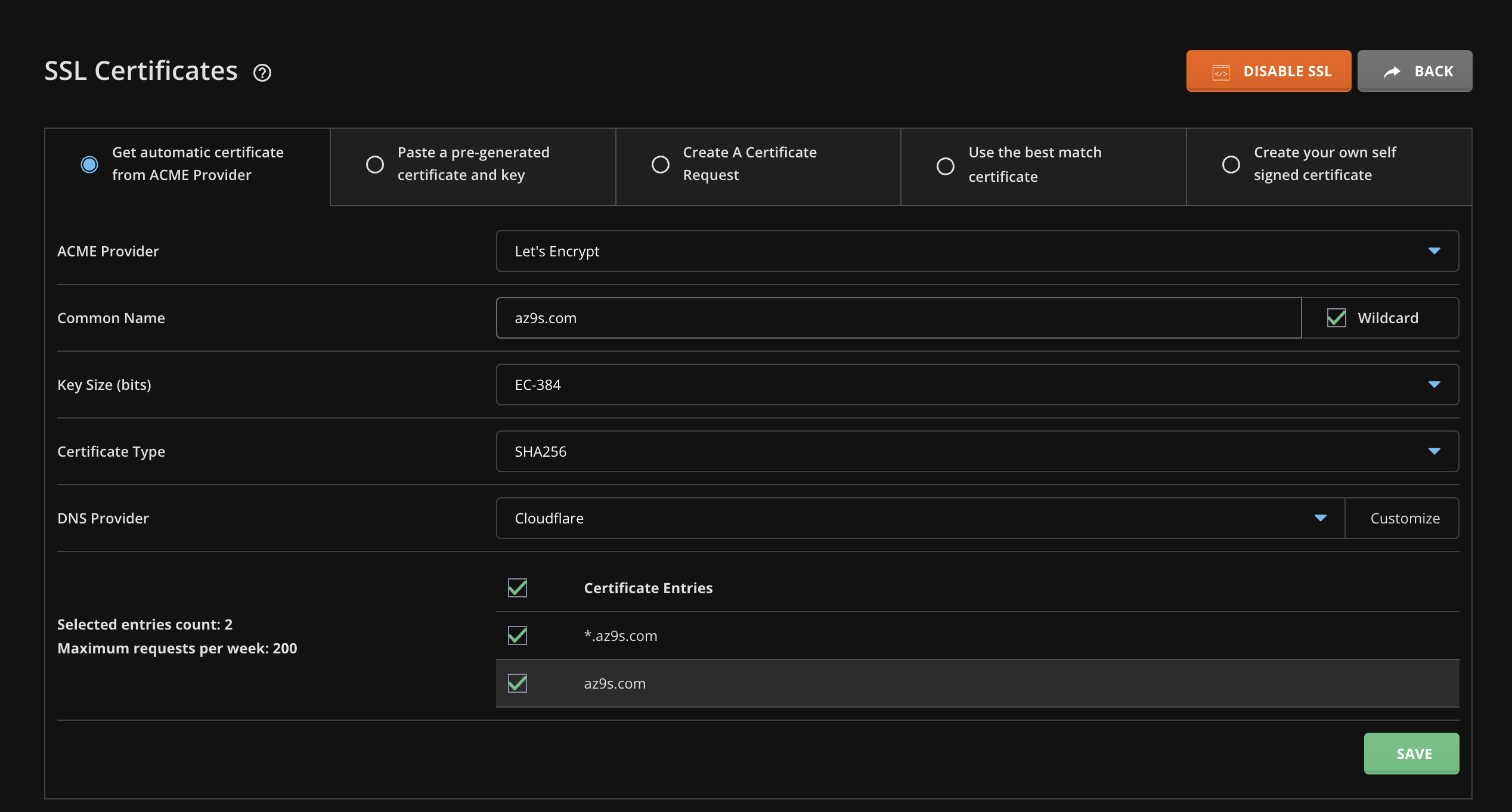Click the ACME Provider label
Image resolution: width=1512 pixels, height=812 pixels.
[x=108, y=251]
